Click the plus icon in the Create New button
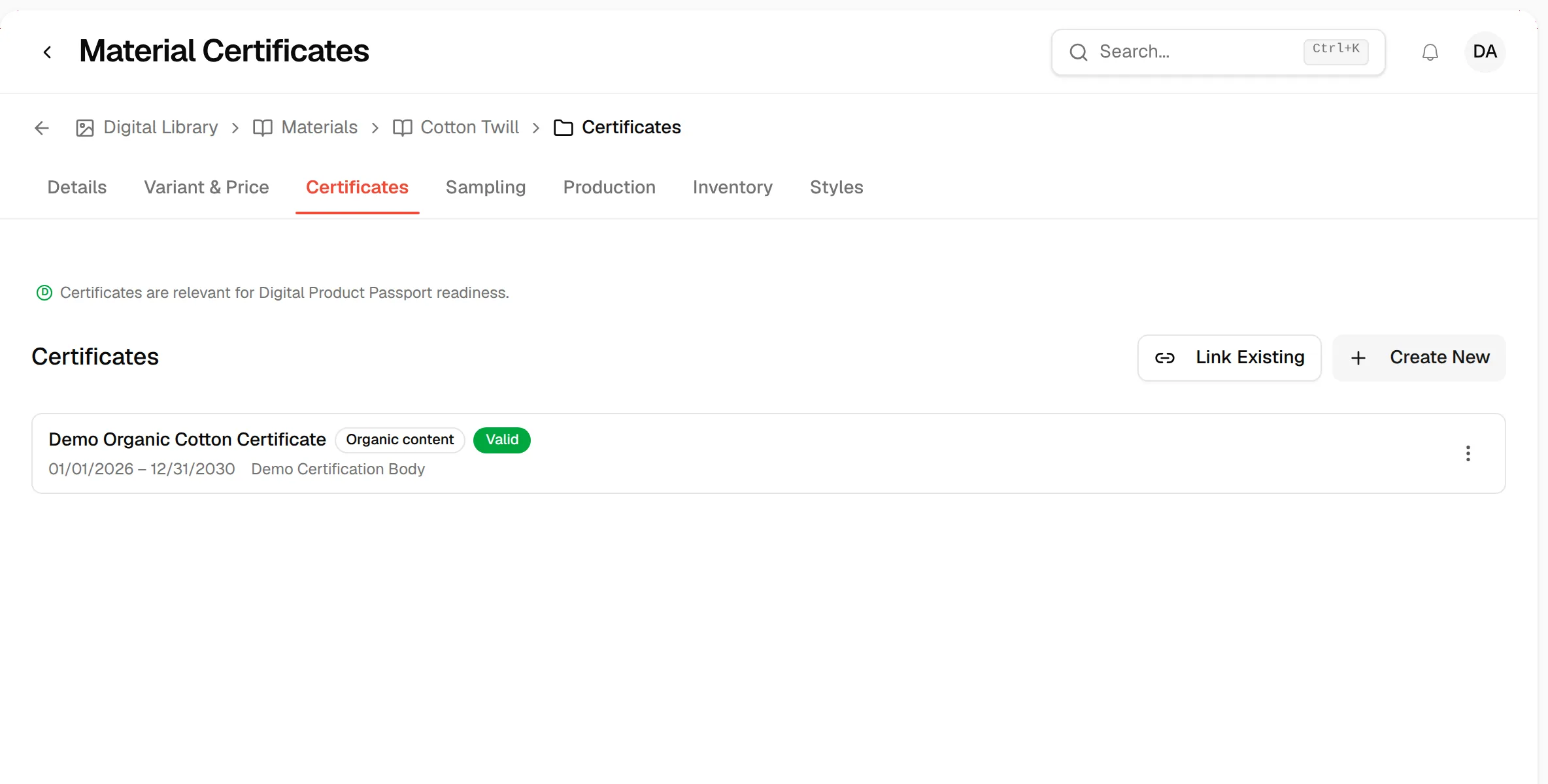The width and height of the screenshot is (1548, 784). [1358, 358]
